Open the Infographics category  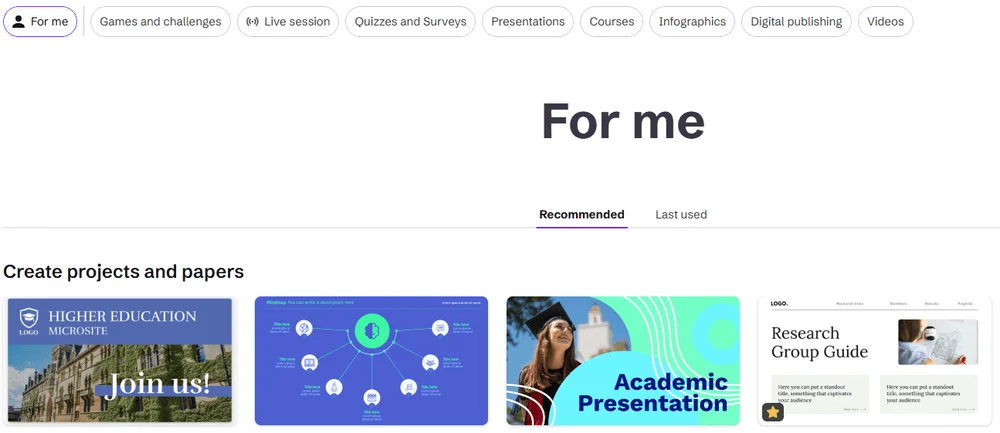coord(692,21)
